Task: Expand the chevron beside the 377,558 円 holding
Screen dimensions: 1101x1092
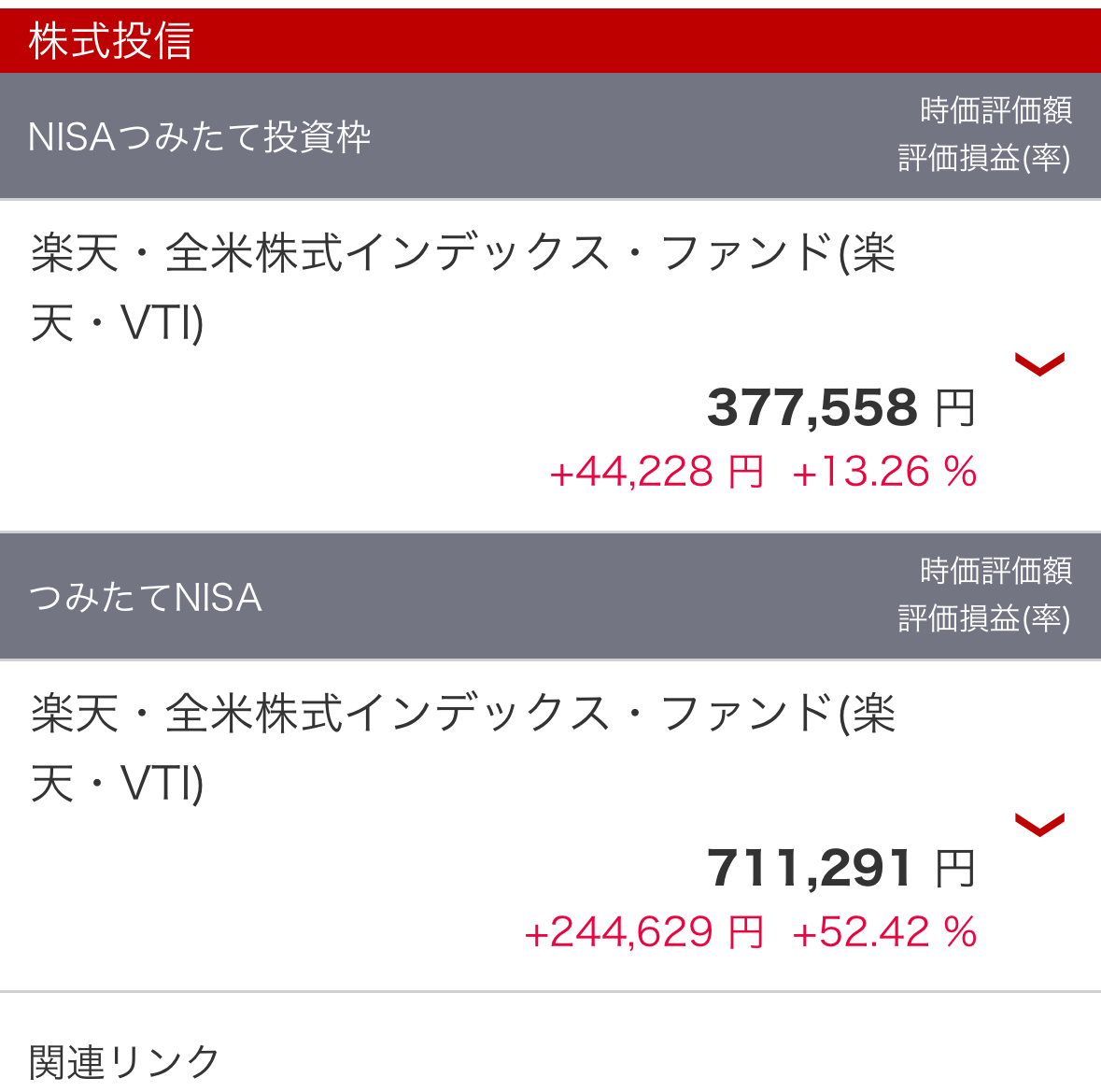Action: point(1038,363)
